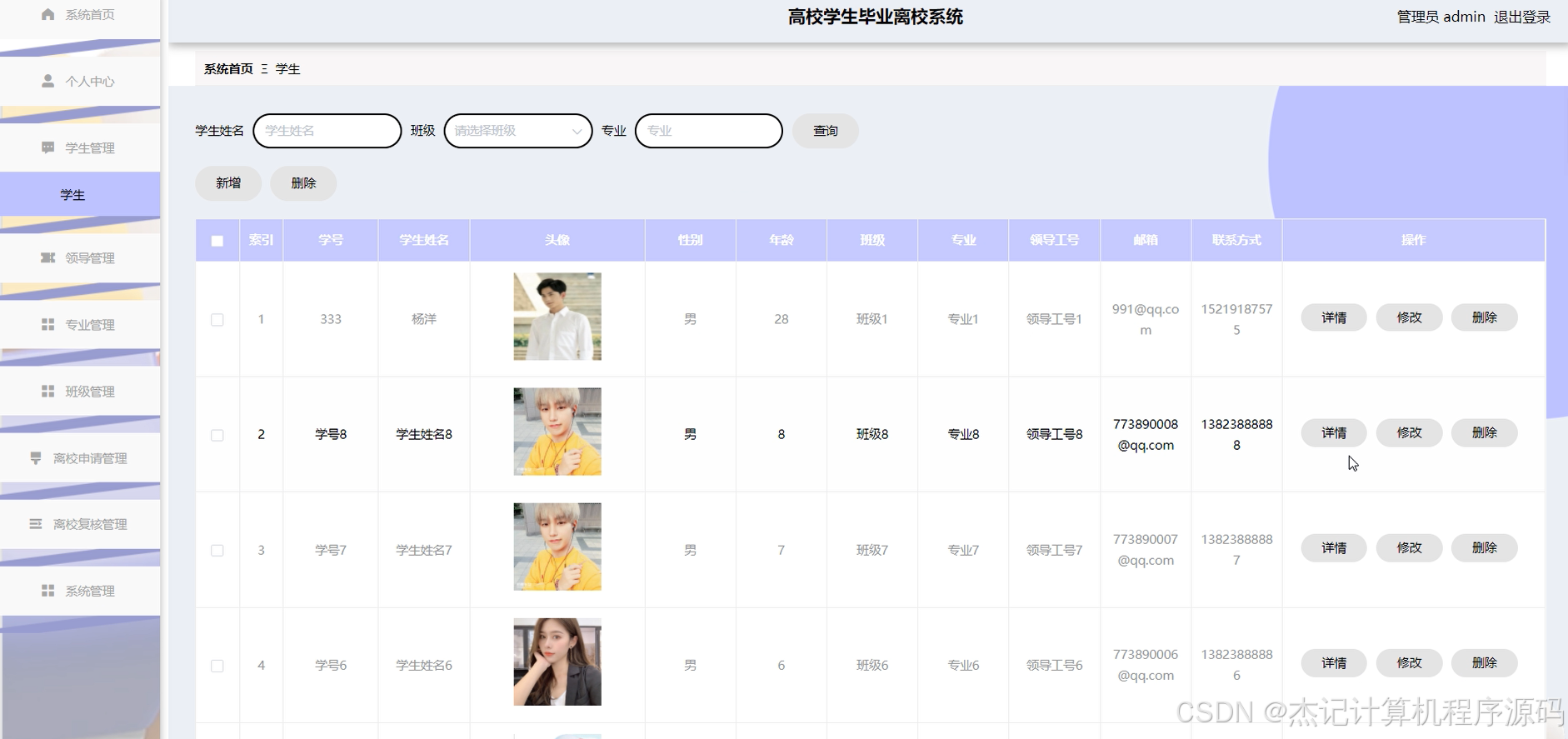View 详情 for 学生姓名6
The image size is (1568, 739).
[x=1334, y=663]
